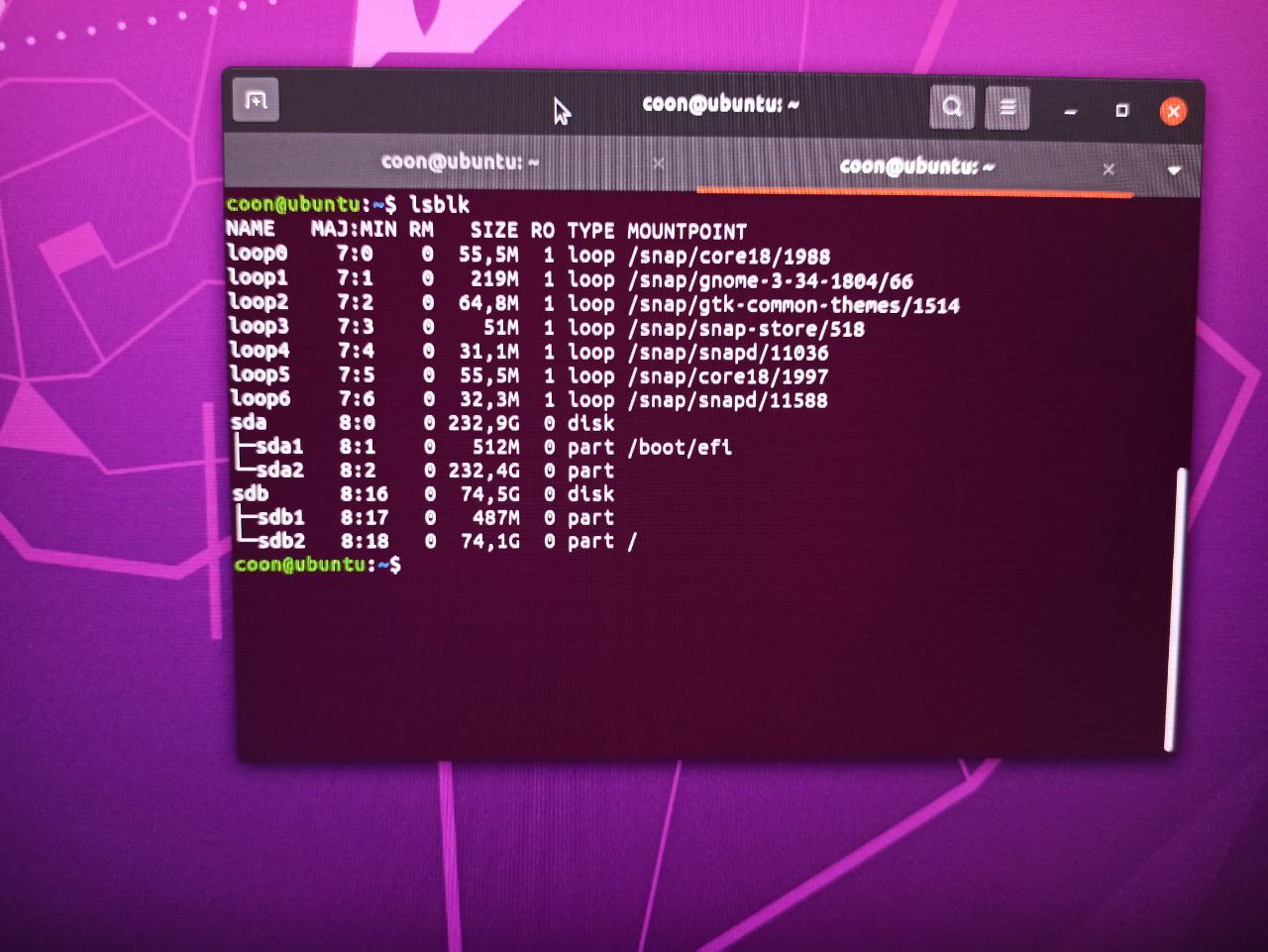Open a new terminal tab
1268x952 pixels.
(x=256, y=100)
